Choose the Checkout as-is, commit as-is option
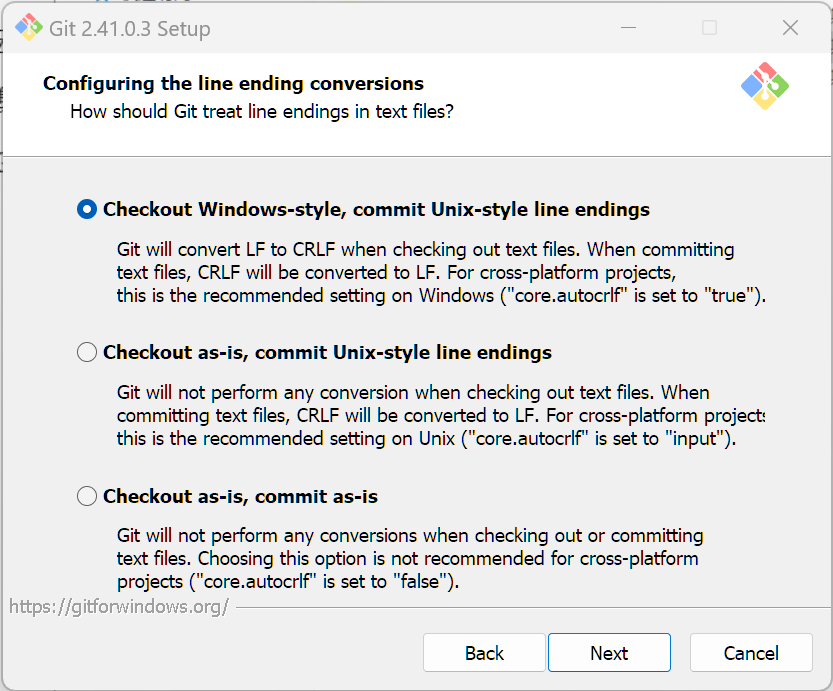833x691 pixels. tap(88, 496)
